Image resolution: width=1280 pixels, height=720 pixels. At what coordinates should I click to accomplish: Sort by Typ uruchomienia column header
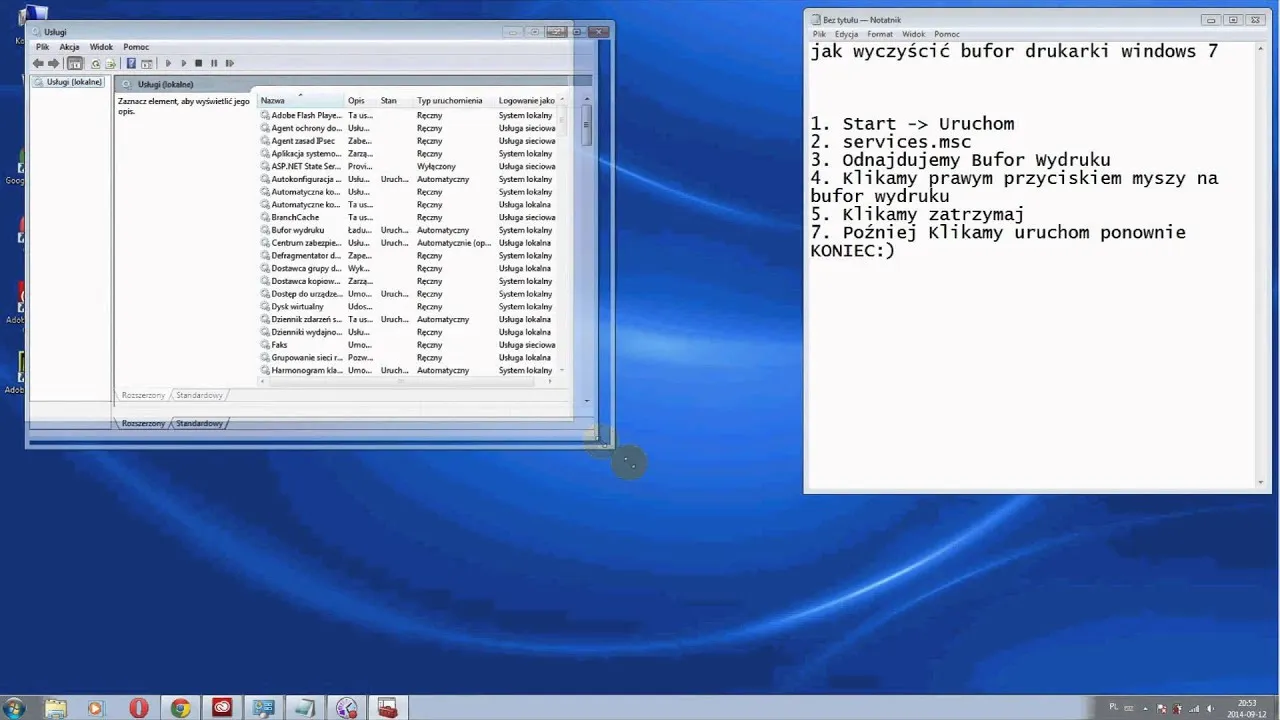click(455, 101)
